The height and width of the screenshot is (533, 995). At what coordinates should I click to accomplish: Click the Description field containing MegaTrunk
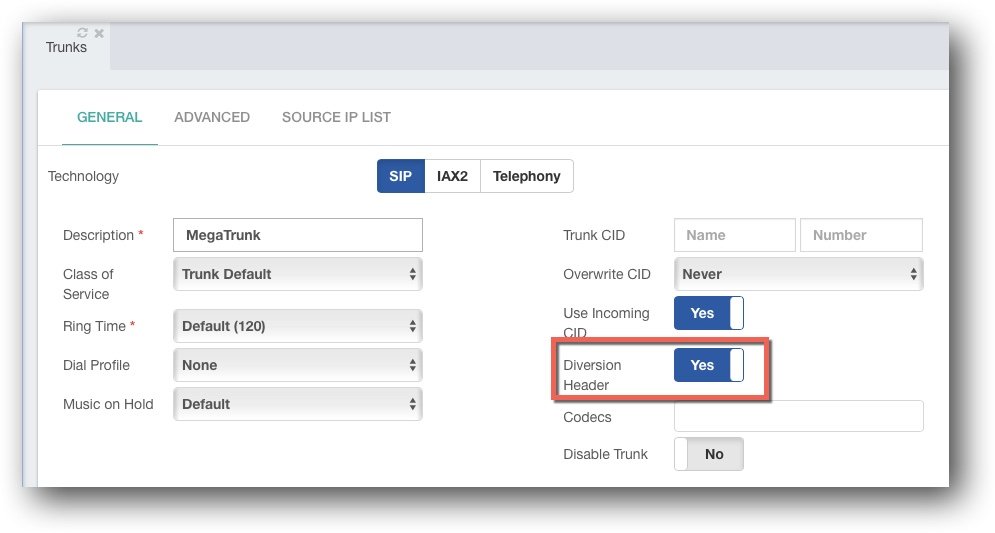click(298, 235)
